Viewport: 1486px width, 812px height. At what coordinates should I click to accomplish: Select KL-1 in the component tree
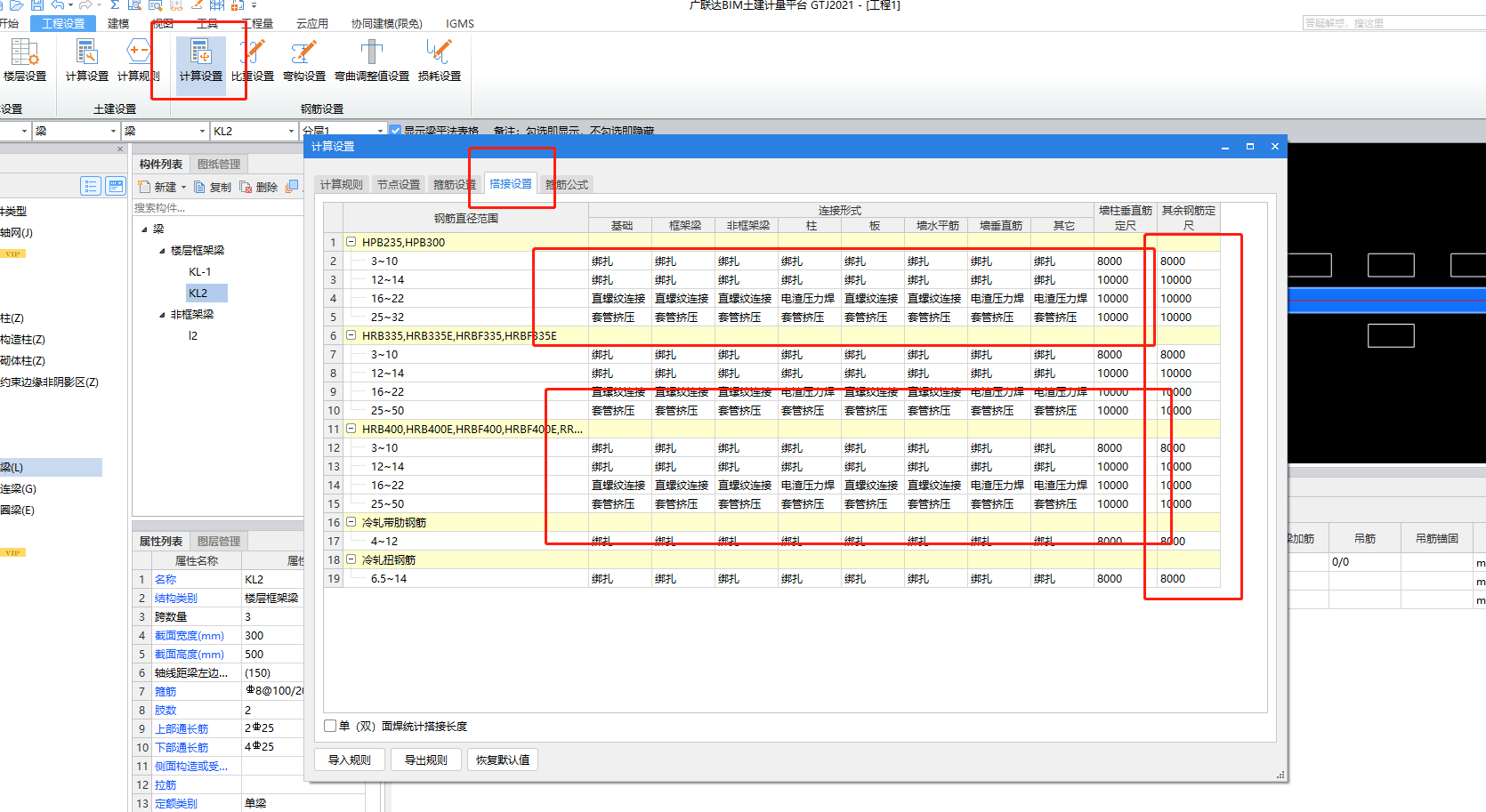199,272
